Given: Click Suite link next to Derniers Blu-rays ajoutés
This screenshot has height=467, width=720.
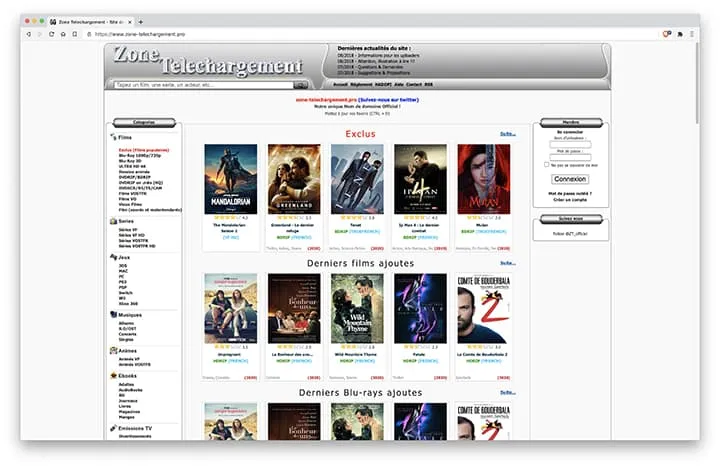Looking at the screenshot, I should pyautogui.click(x=508, y=393).
